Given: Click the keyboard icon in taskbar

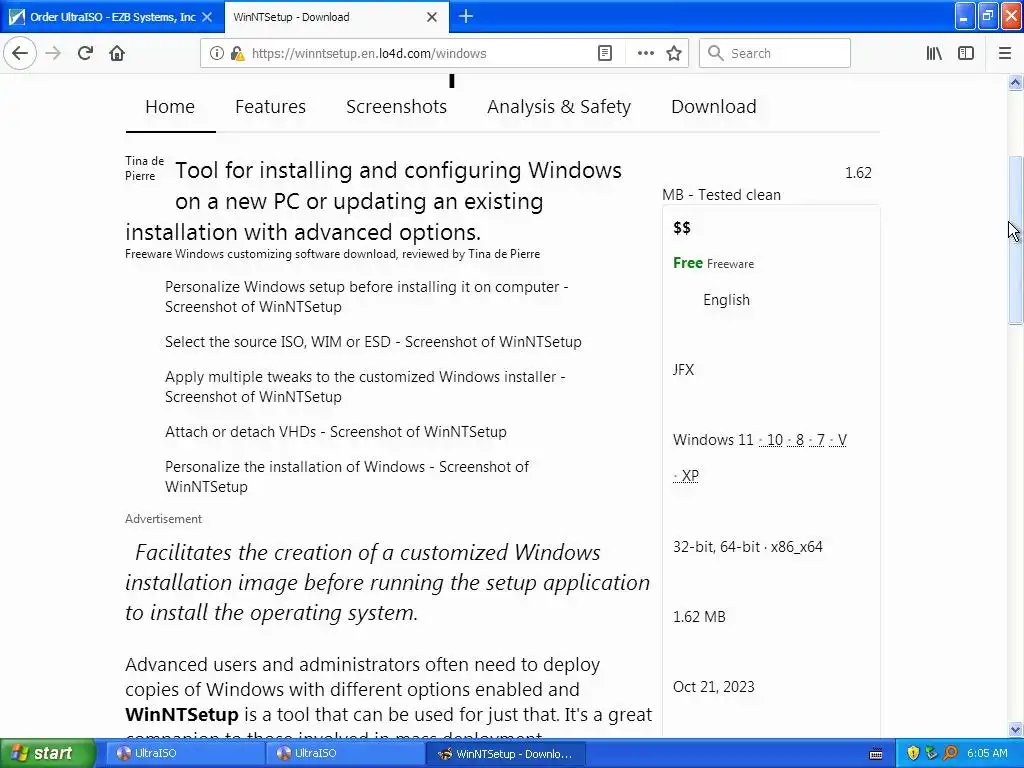Looking at the screenshot, I should 876,754.
